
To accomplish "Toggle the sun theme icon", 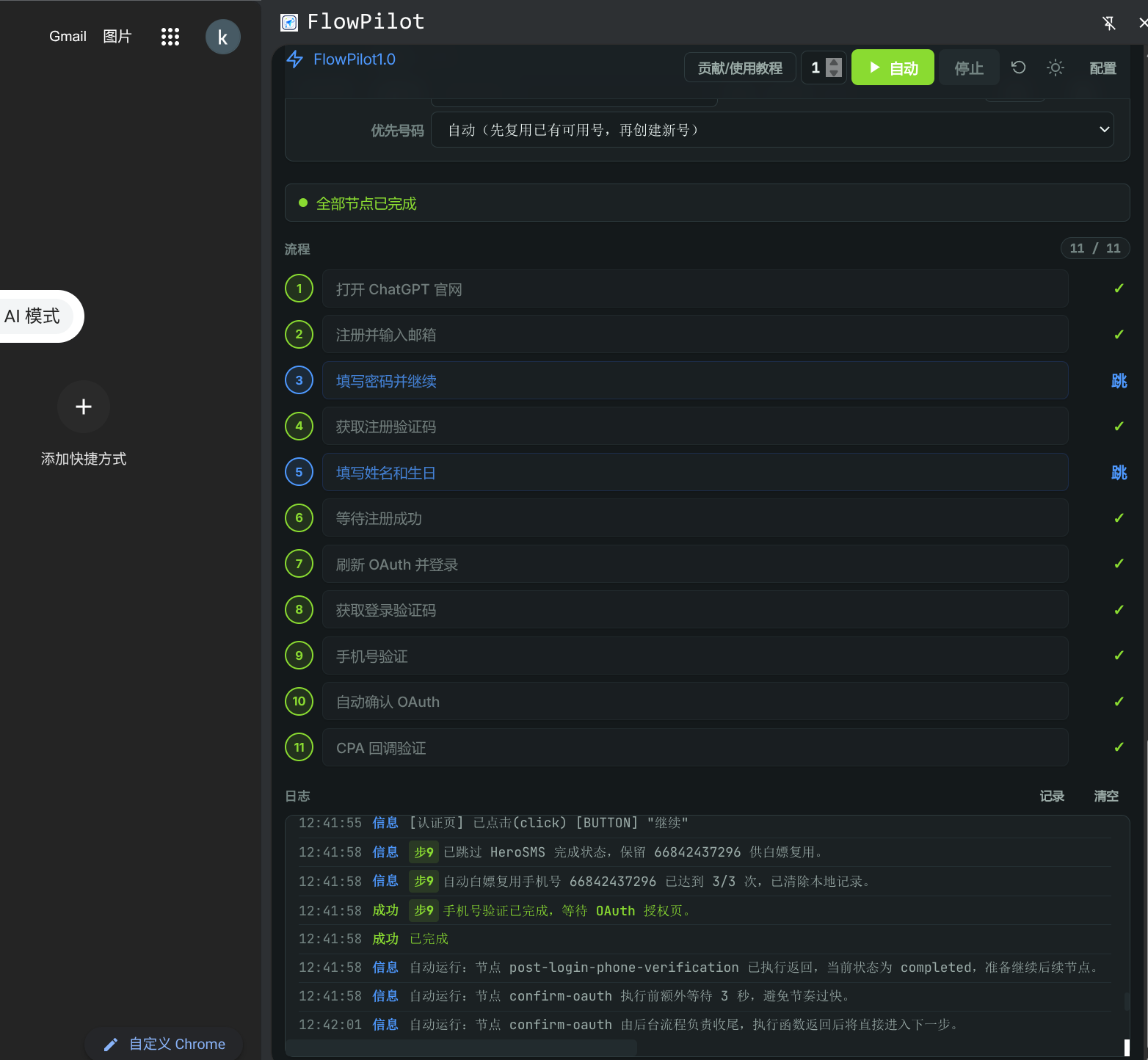I will 1056,68.
